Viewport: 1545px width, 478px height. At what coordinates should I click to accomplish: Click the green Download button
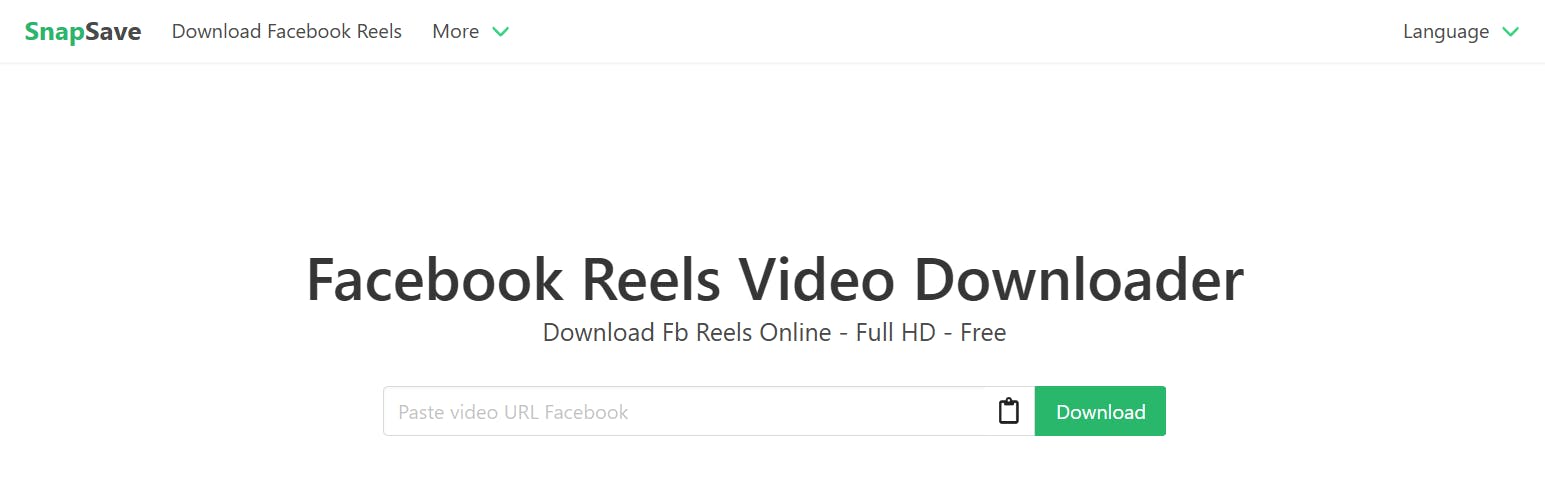(1100, 411)
